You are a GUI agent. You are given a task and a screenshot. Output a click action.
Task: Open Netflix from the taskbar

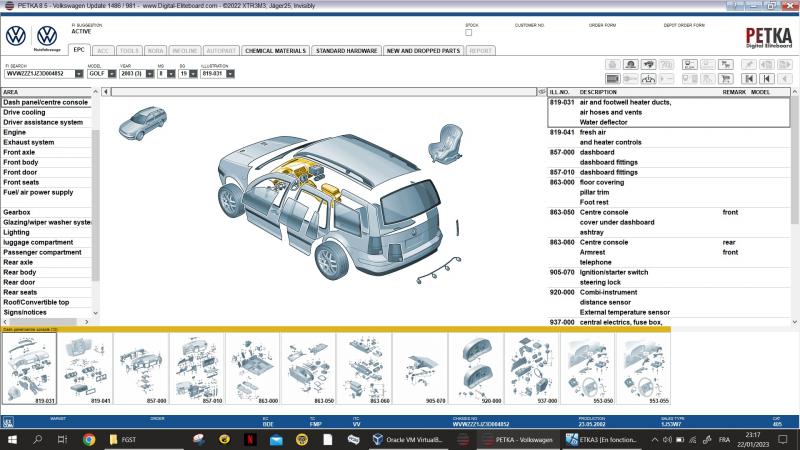pos(250,439)
